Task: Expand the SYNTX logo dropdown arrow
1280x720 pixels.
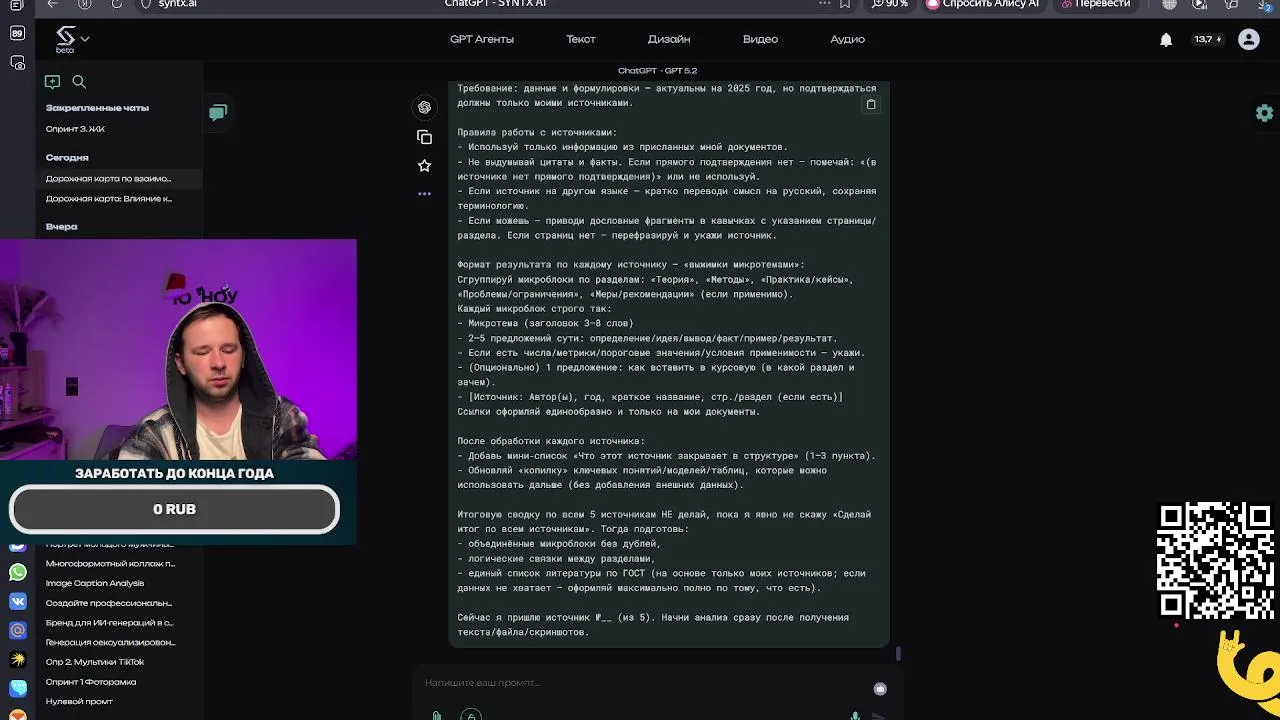Action: (x=85, y=39)
